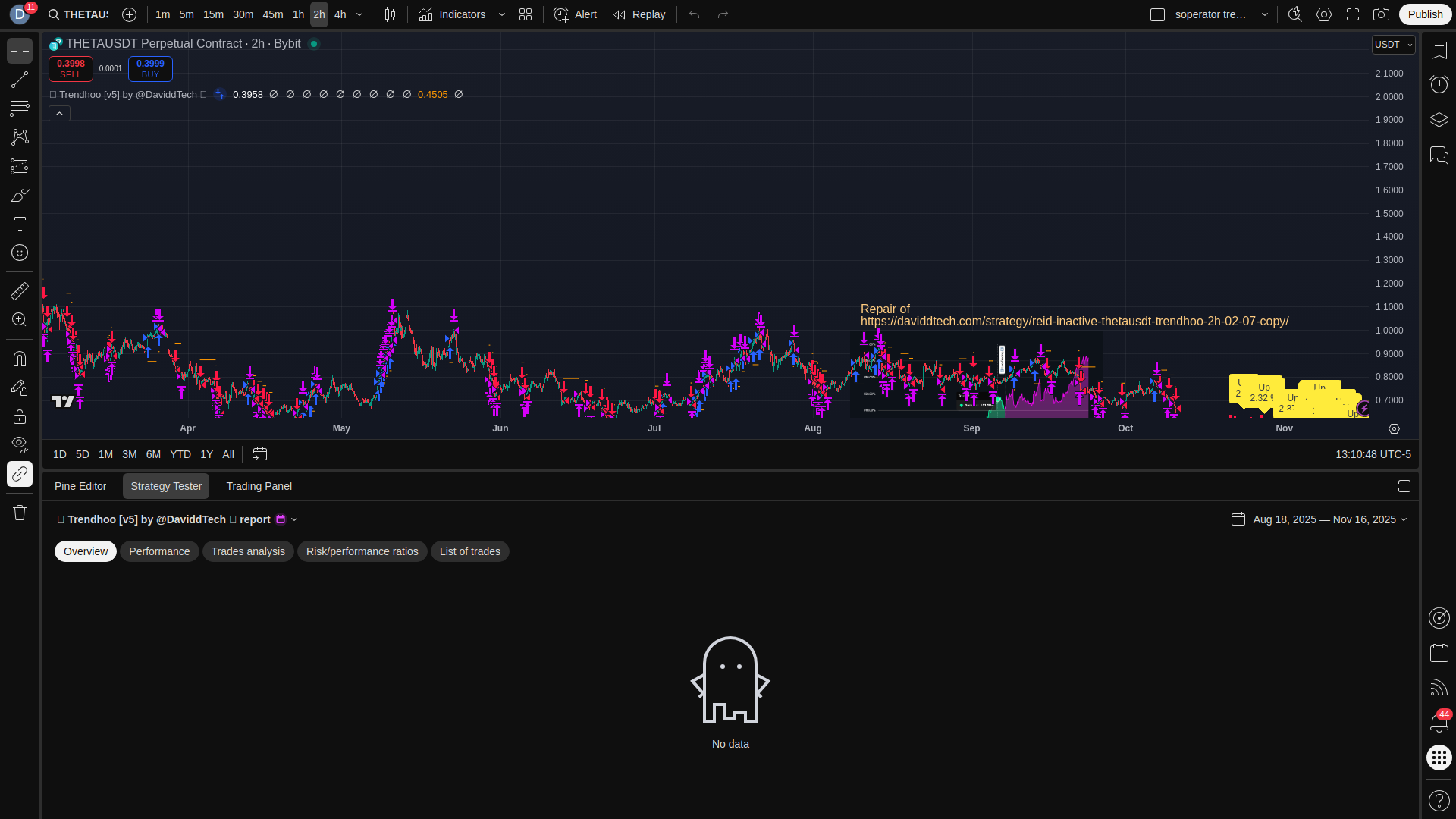This screenshot has height=819, width=1456.
Task: Open the alerts alarm clock panel
Action: pyautogui.click(x=1439, y=84)
